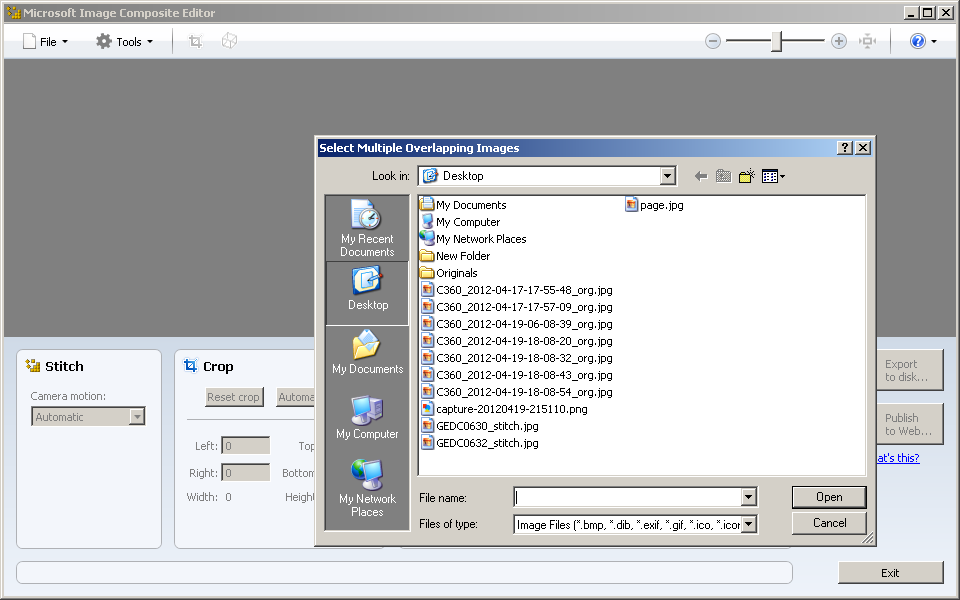Click the 3D orientation cube icon
The height and width of the screenshot is (600, 960).
[229, 41]
